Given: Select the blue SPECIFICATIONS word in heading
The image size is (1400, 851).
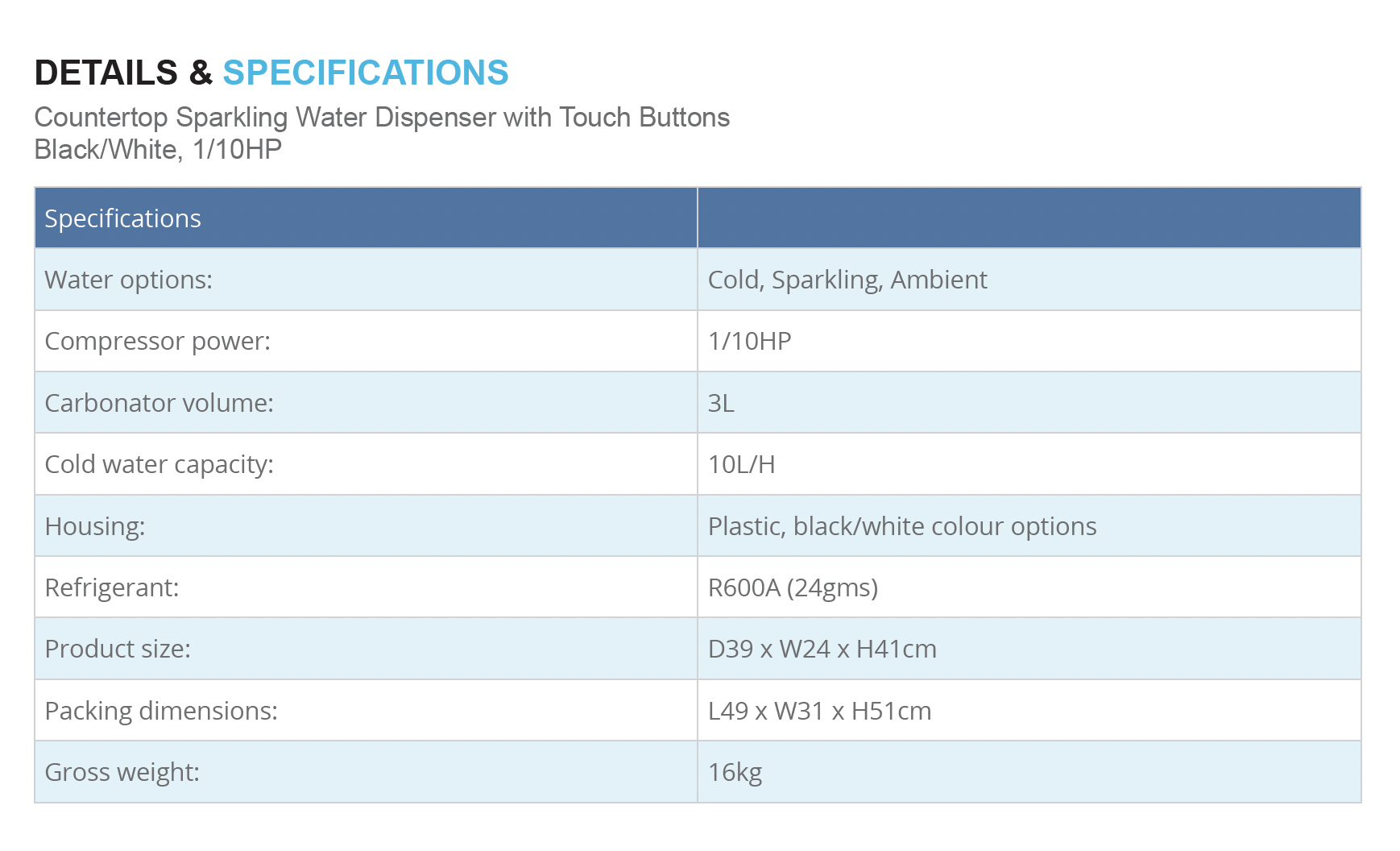Looking at the screenshot, I should pos(366,73).
